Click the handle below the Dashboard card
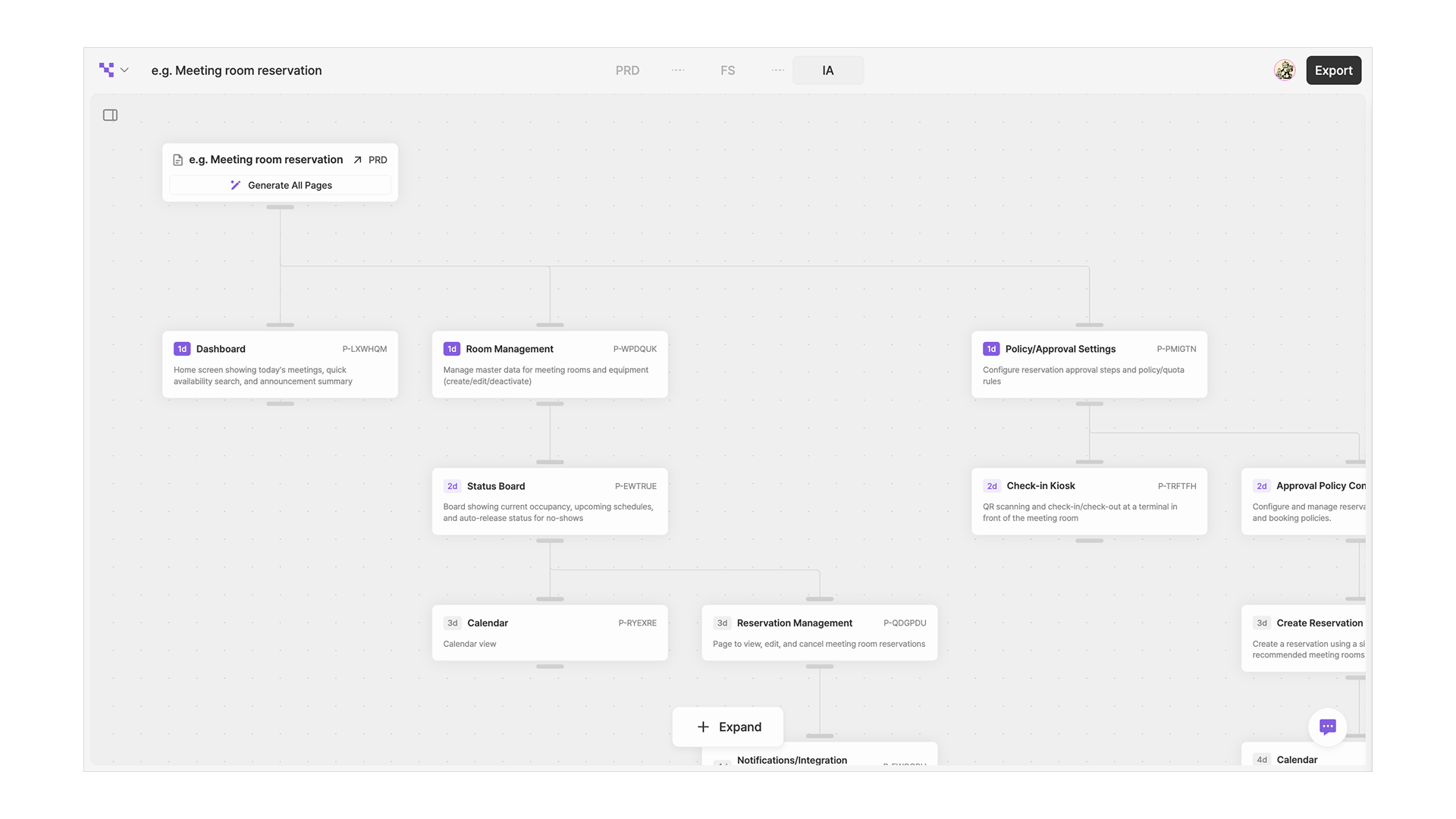 pyautogui.click(x=280, y=403)
